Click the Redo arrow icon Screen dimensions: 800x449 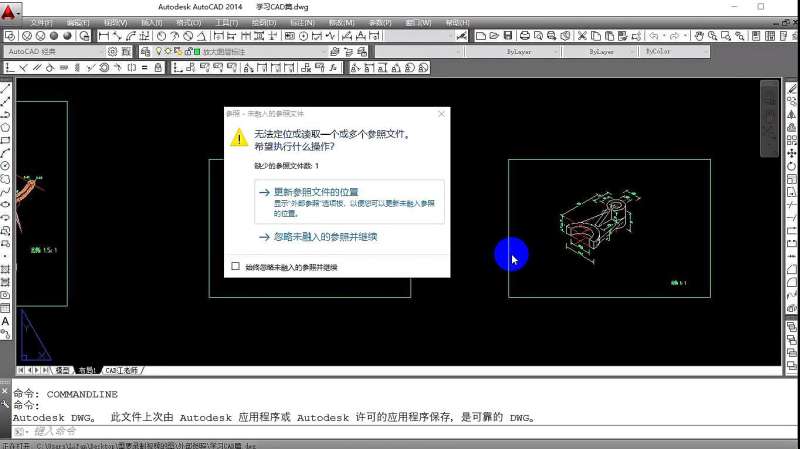[x=674, y=36]
